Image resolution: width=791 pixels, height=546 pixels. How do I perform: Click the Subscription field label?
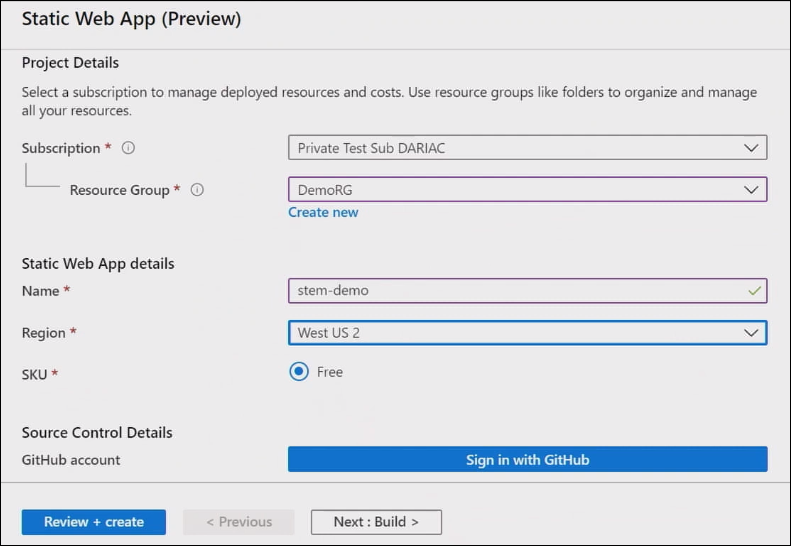pos(61,148)
